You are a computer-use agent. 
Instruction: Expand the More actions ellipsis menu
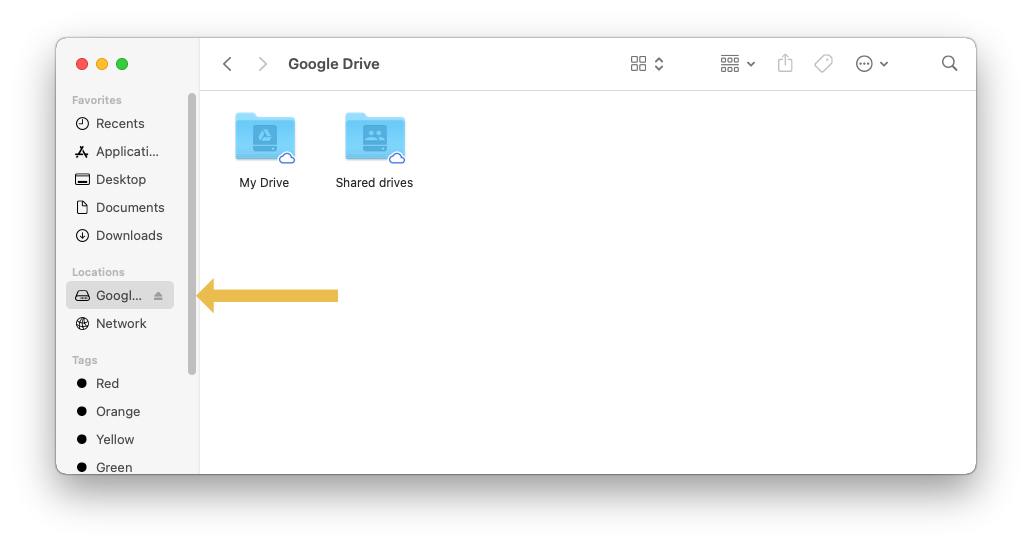tap(872, 64)
